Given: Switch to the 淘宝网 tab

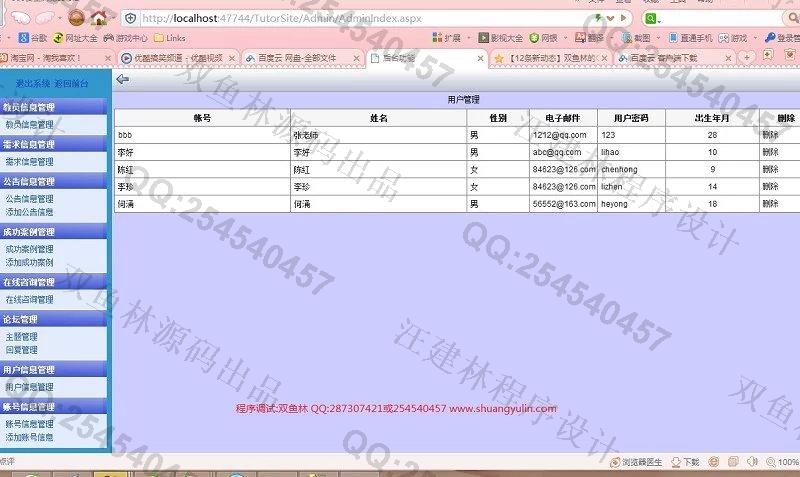Looking at the screenshot, I should [55, 58].
